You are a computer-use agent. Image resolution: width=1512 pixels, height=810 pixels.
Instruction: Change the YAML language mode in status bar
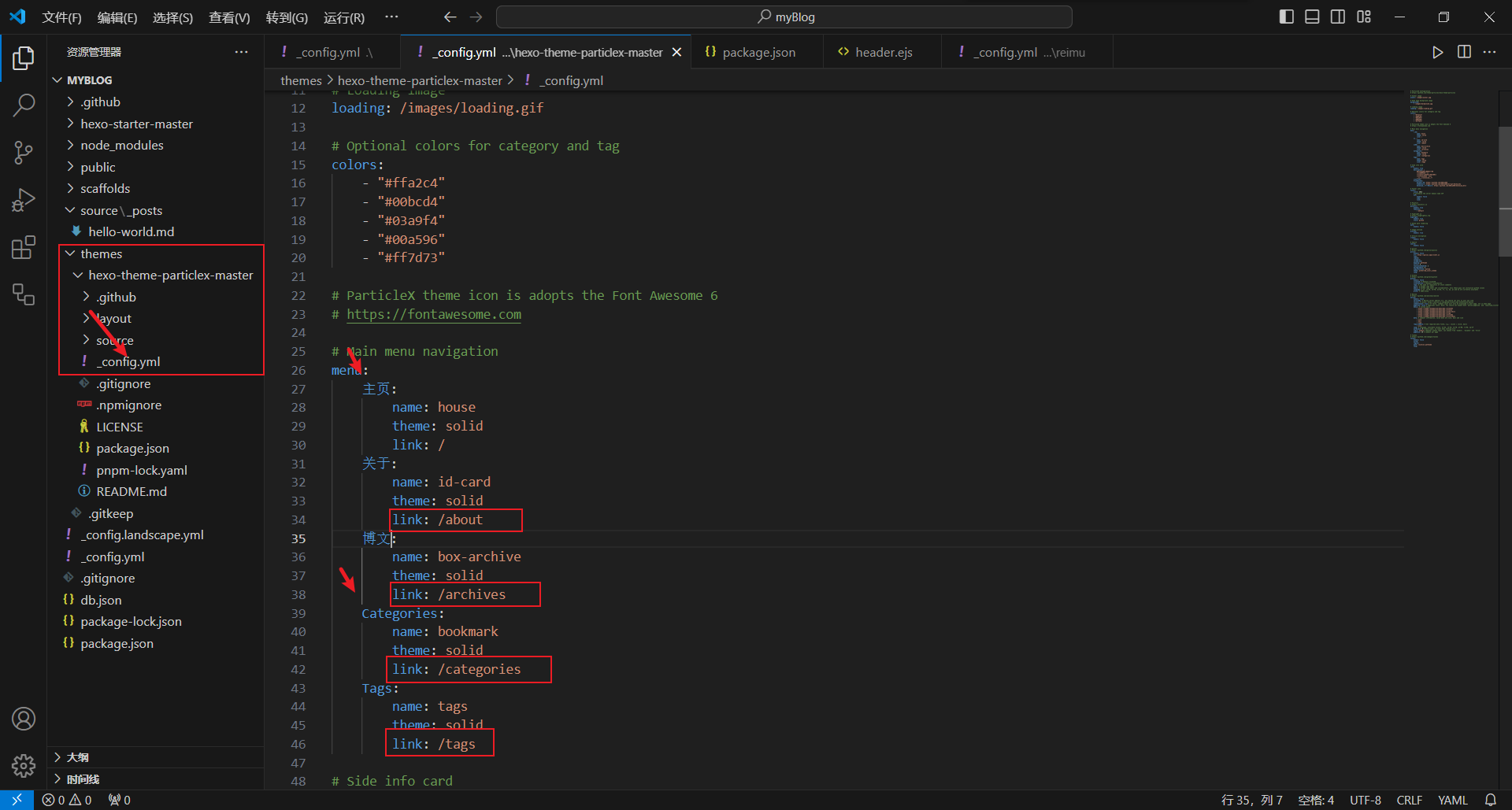1453,800
